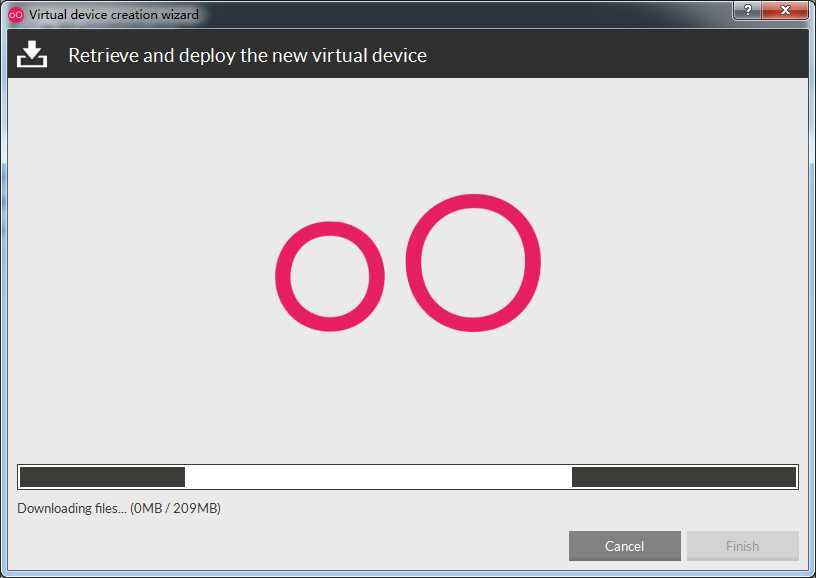Select 'Downloading files... (0MB / 209MB)' status text
The height and width of the screenshot is (578, 816).
coord(119,508)
